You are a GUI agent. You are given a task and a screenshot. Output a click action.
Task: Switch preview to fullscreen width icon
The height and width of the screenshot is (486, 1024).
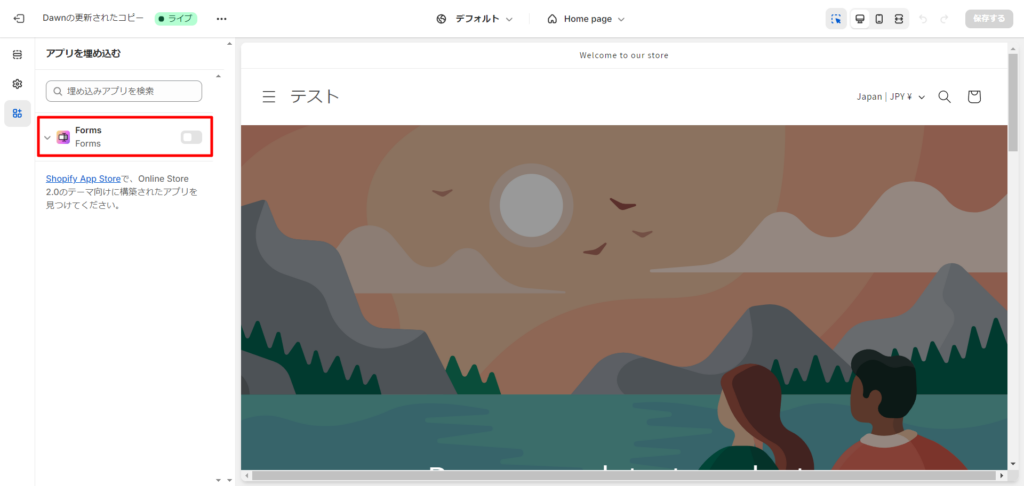click(x=899, y=19)
